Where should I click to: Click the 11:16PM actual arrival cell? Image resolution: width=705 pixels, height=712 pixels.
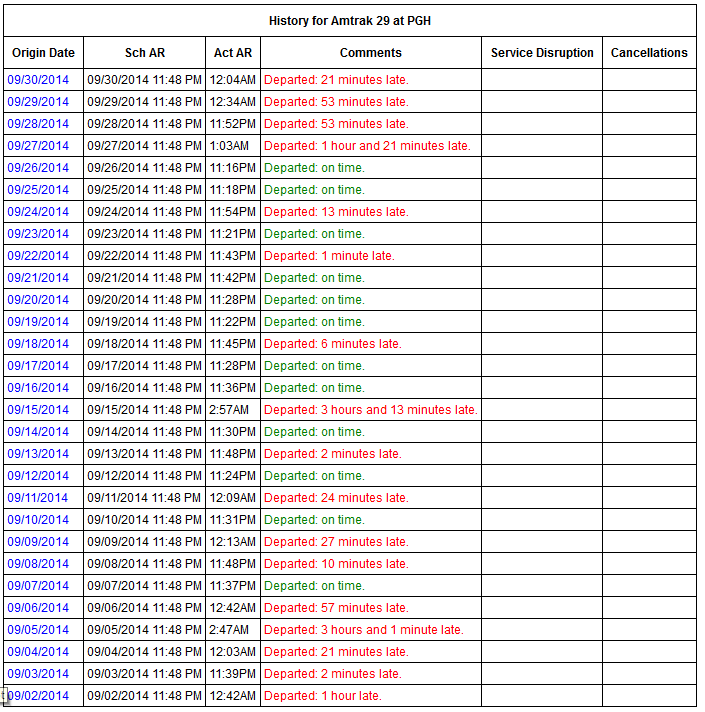coord(232,168)
